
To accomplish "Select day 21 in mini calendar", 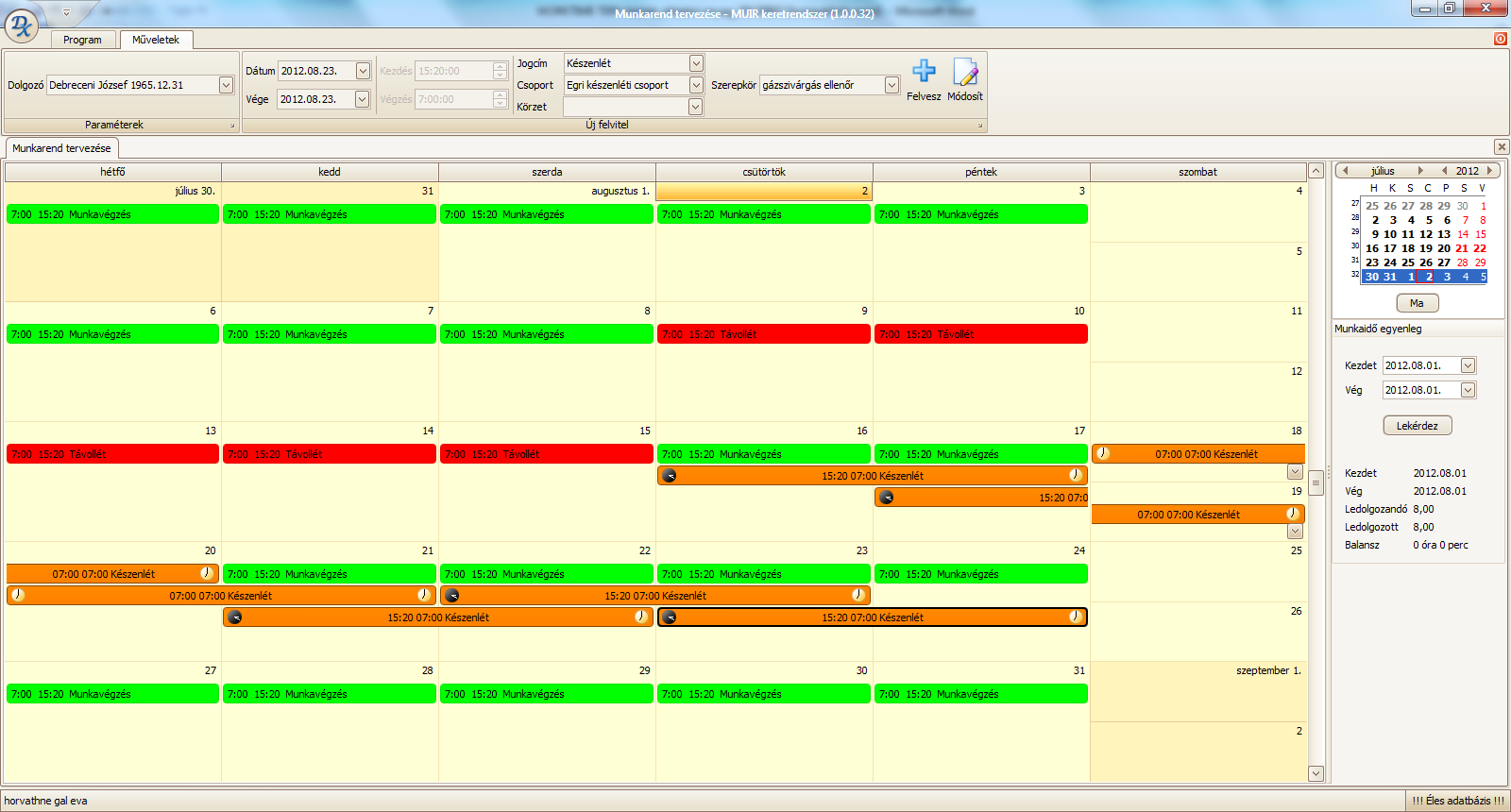I will tap(1462, 248).
